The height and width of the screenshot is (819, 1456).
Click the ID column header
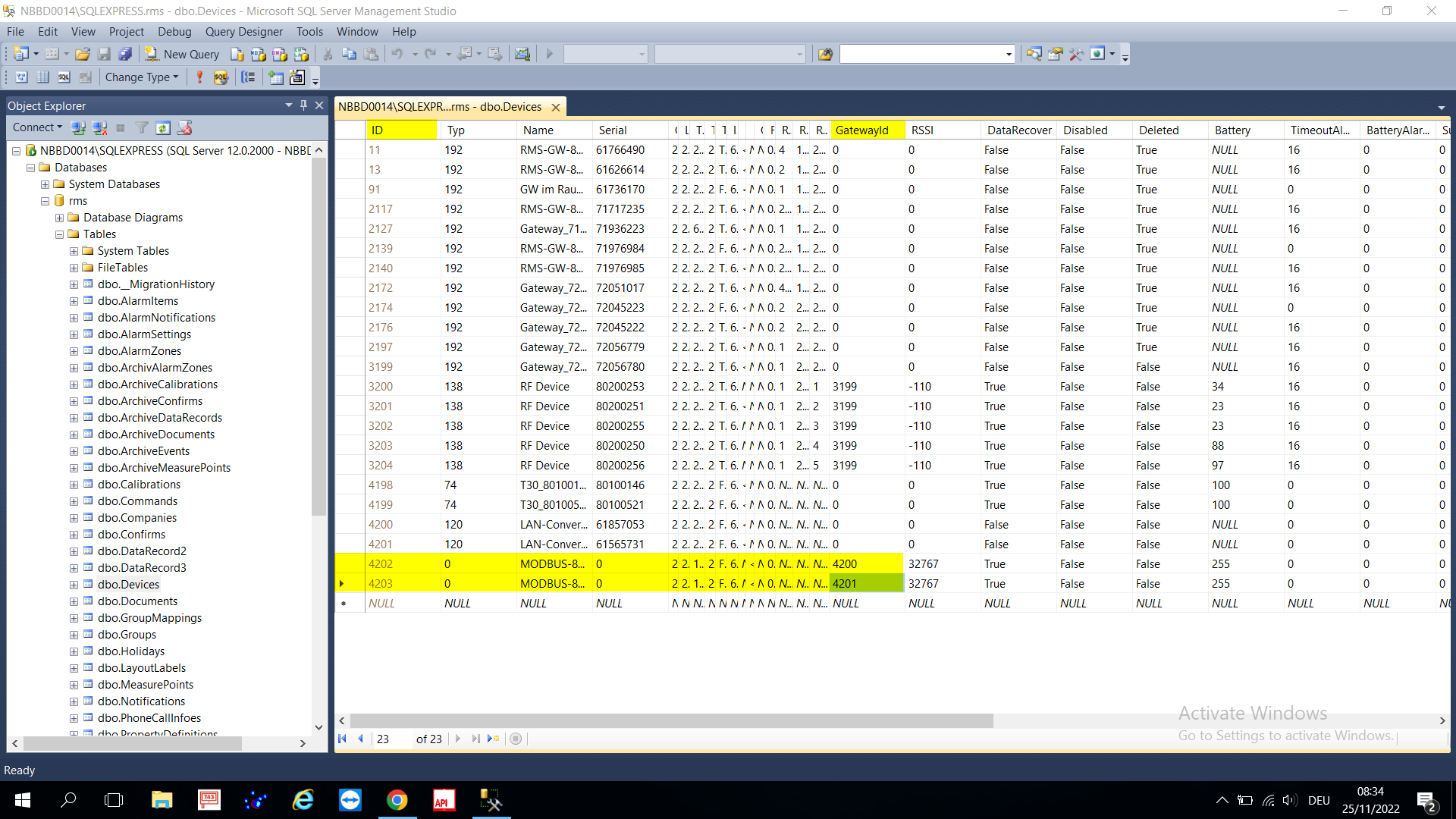[x=402, y=130]
